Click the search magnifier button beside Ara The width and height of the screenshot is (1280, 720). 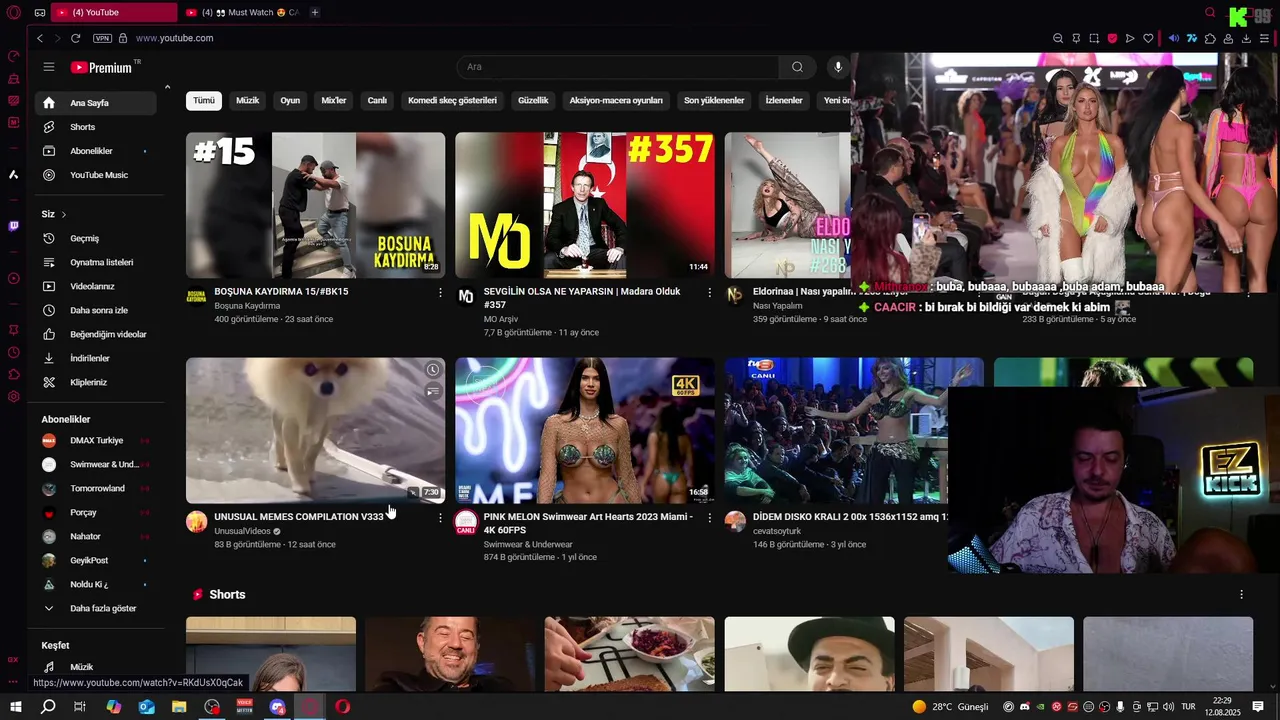pyautogui.click(x=797, y=67)
